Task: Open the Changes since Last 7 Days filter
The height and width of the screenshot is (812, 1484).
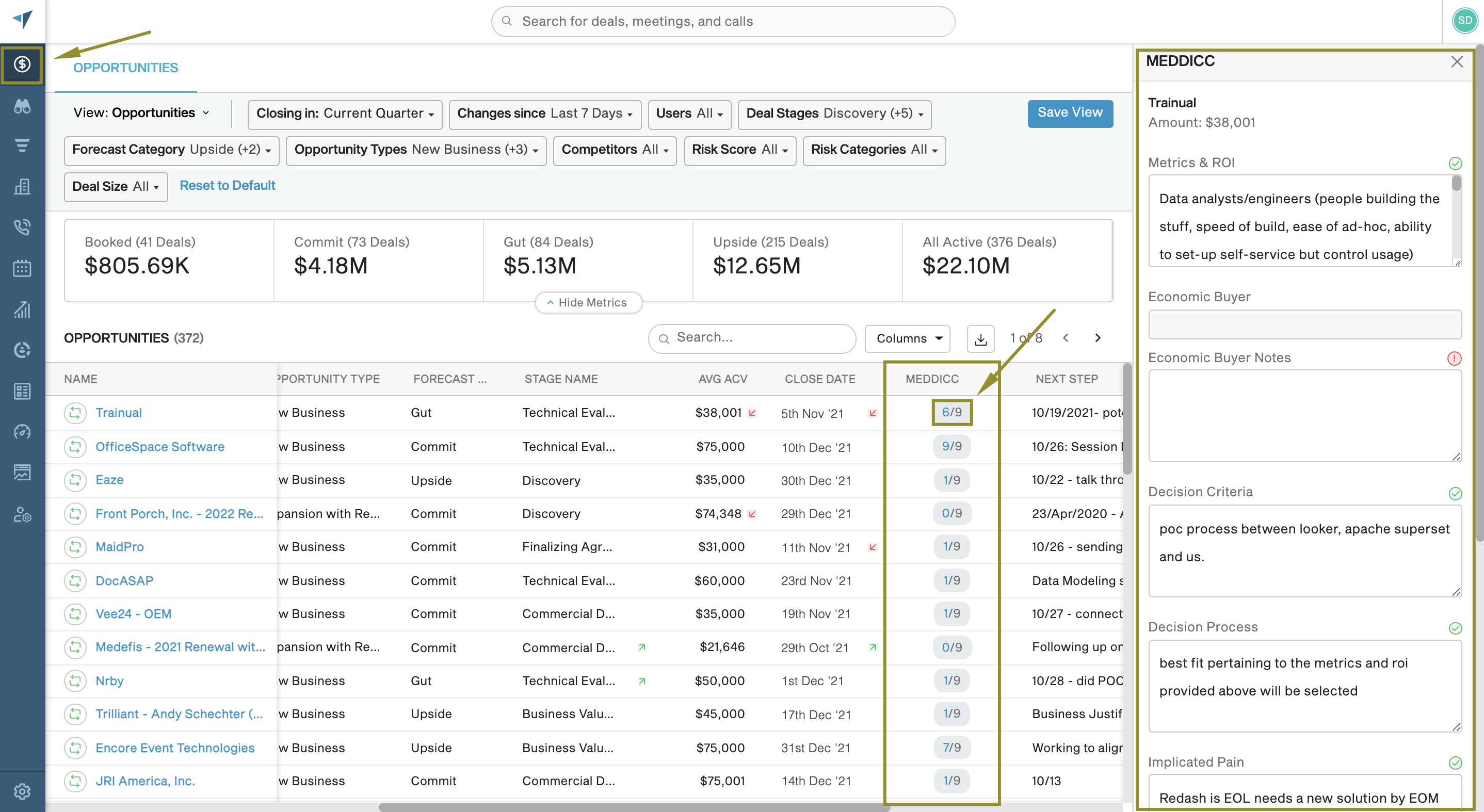Action: point(544,114)
